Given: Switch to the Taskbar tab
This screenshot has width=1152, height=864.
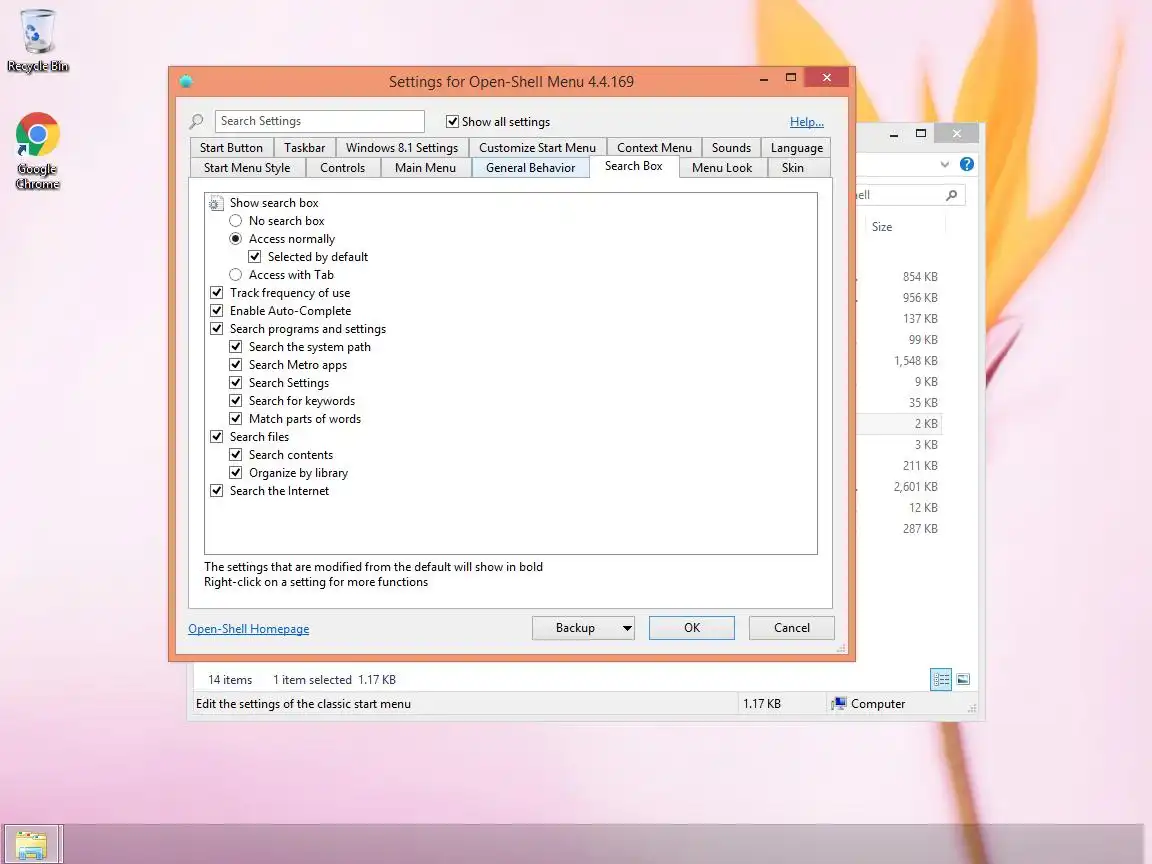Looking at the screenshot, I should click(304, 148).
